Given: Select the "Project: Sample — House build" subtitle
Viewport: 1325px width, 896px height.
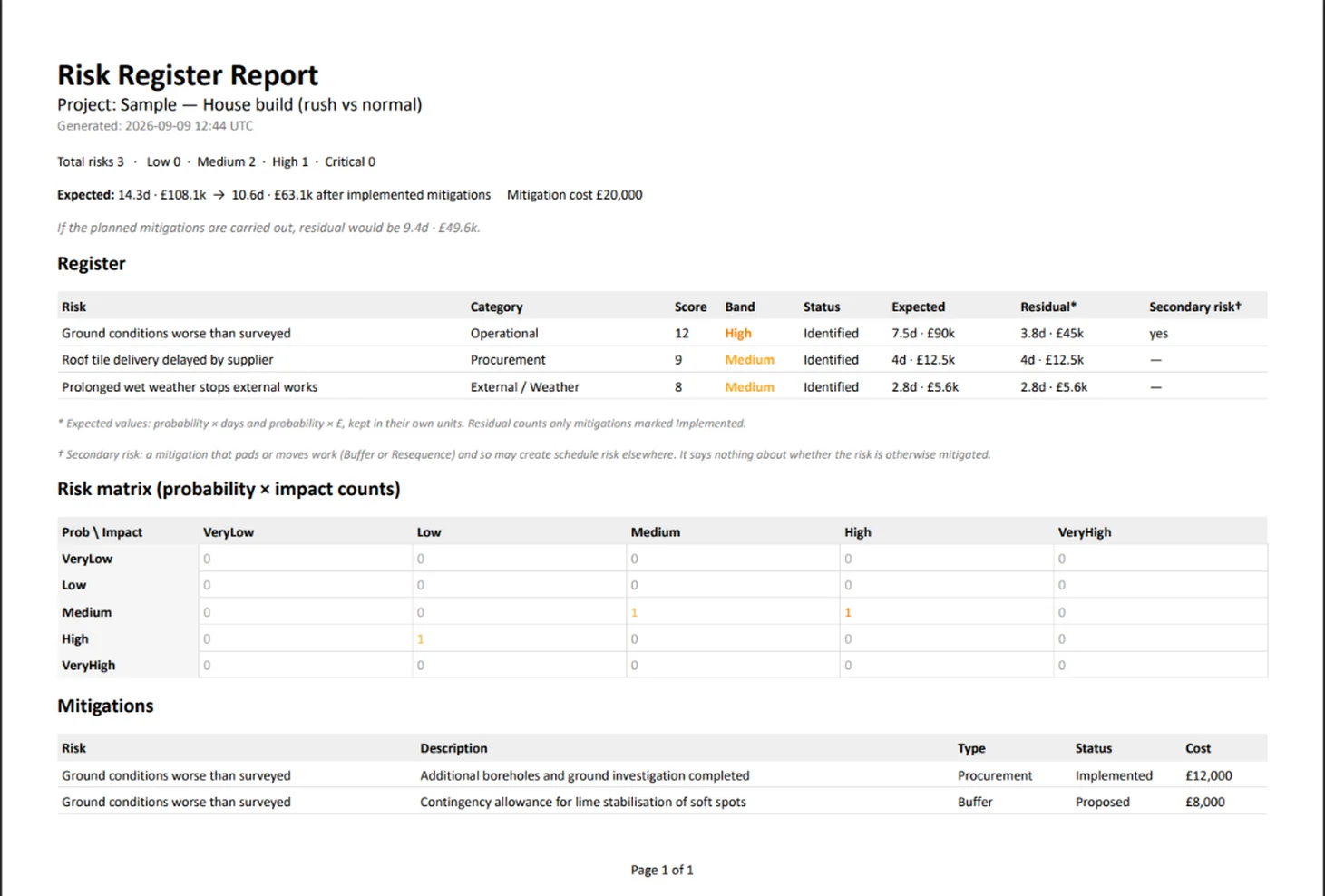Looking at the screenshot, I should (x=239, y=104).
